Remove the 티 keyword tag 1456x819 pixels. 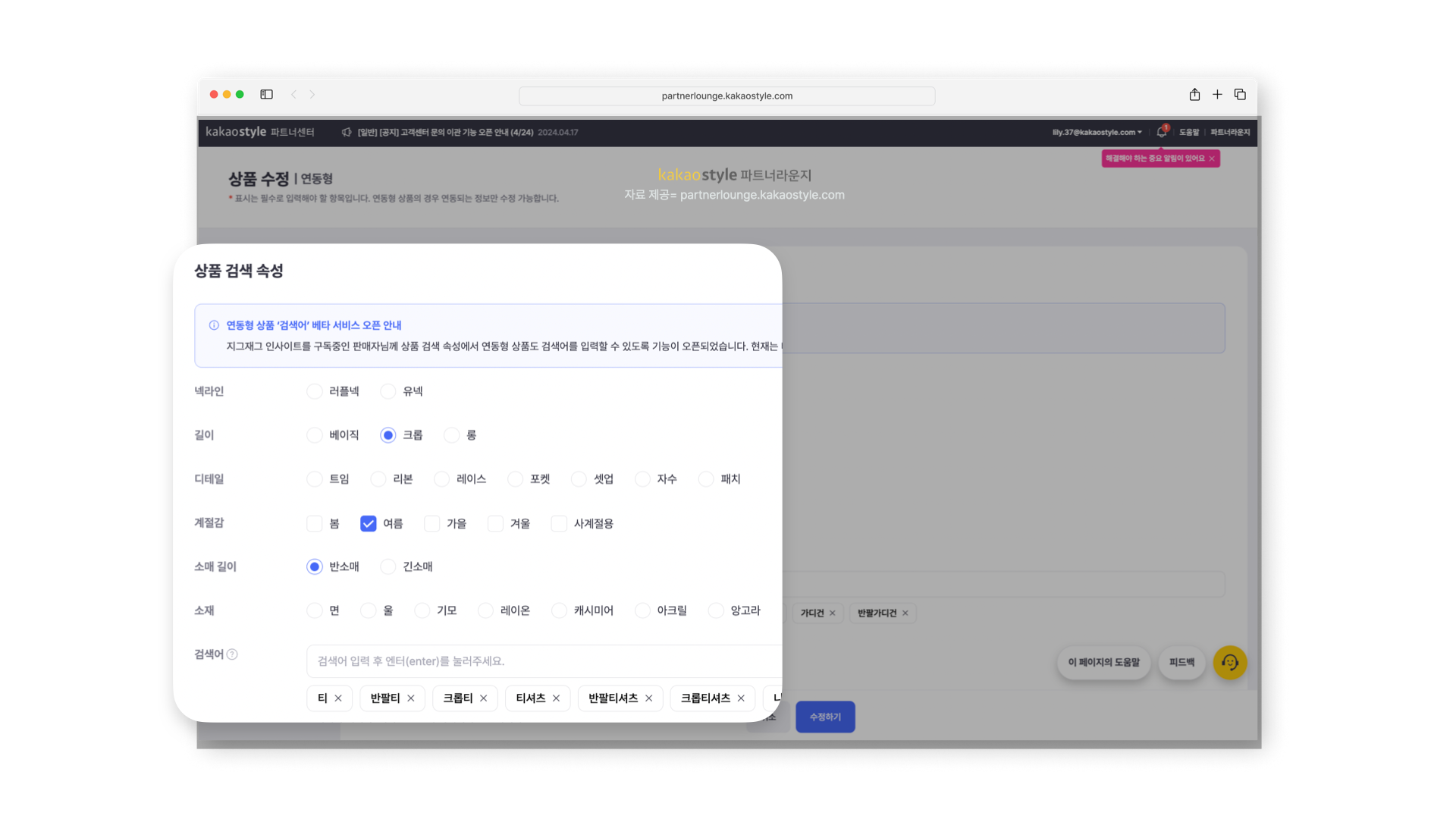tap(338, 698)
